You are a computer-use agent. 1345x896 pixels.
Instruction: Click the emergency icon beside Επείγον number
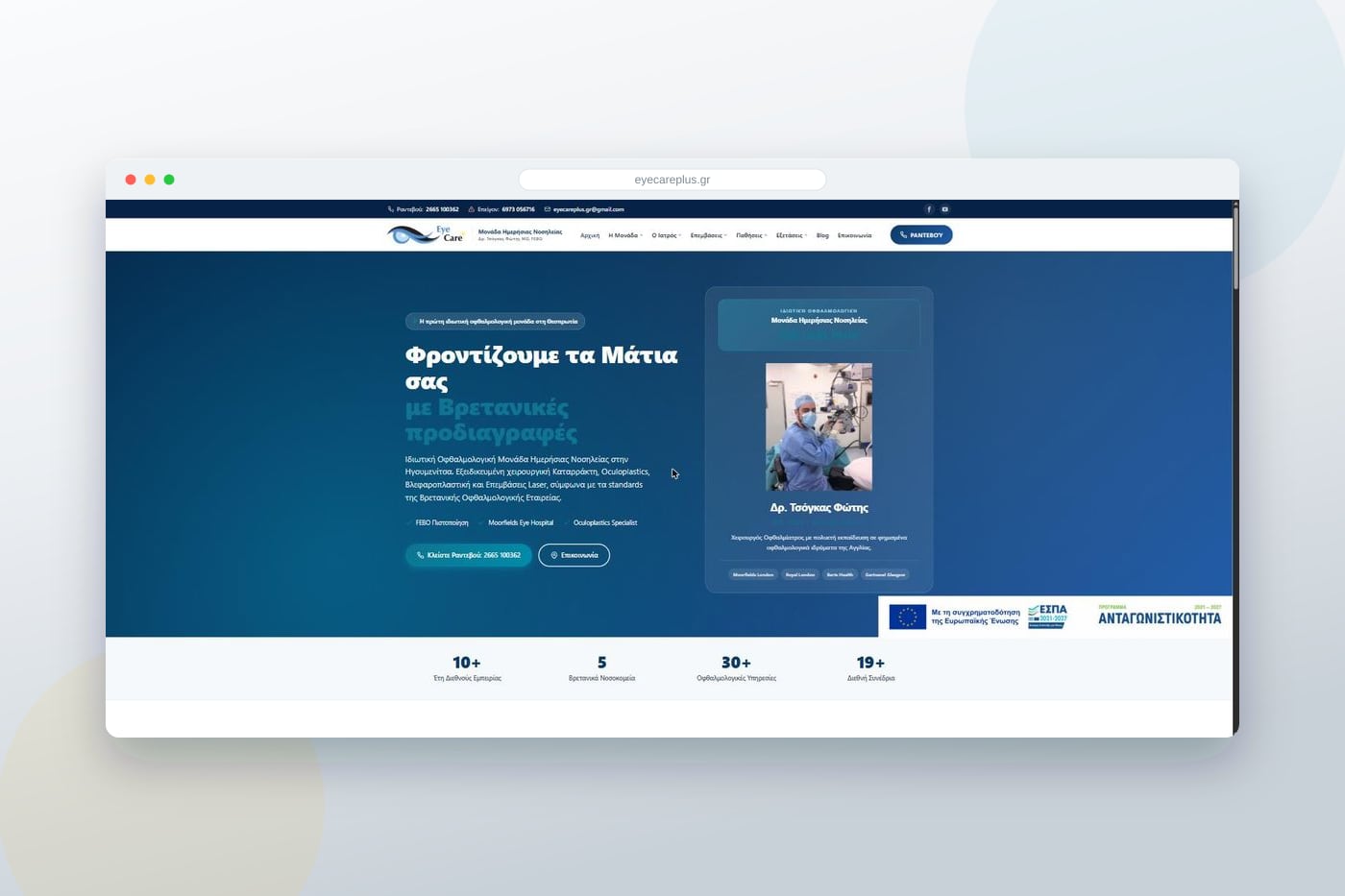(x=472, y=209)
